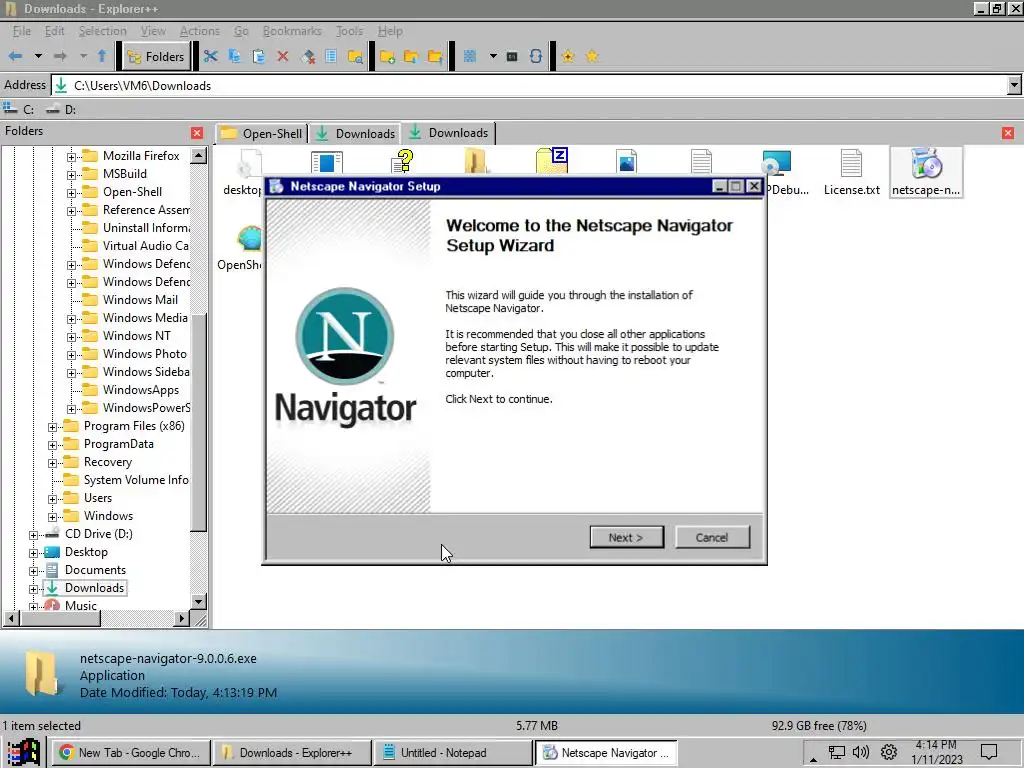Click Add bookmark star with plus
The width and height of the screenshot is (1024, 768).
click(568, 57)
